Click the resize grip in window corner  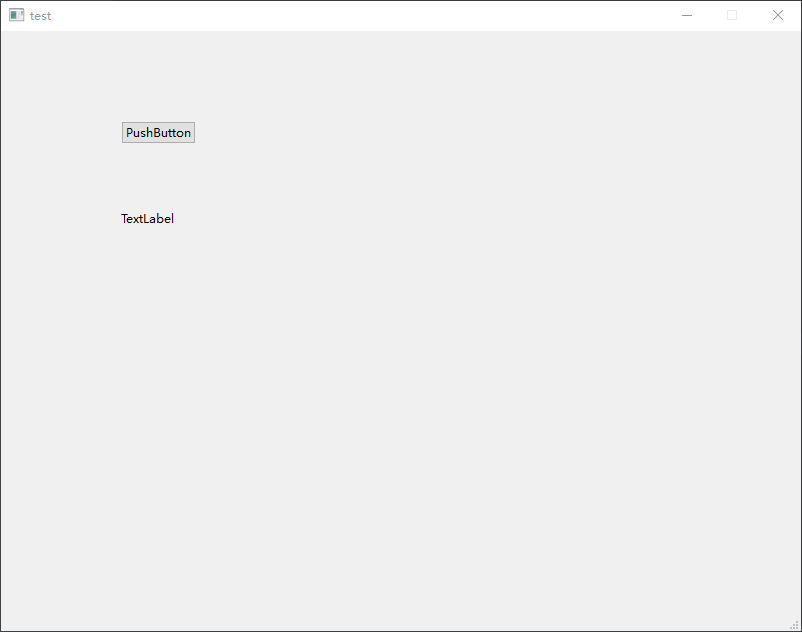point(794,625)
